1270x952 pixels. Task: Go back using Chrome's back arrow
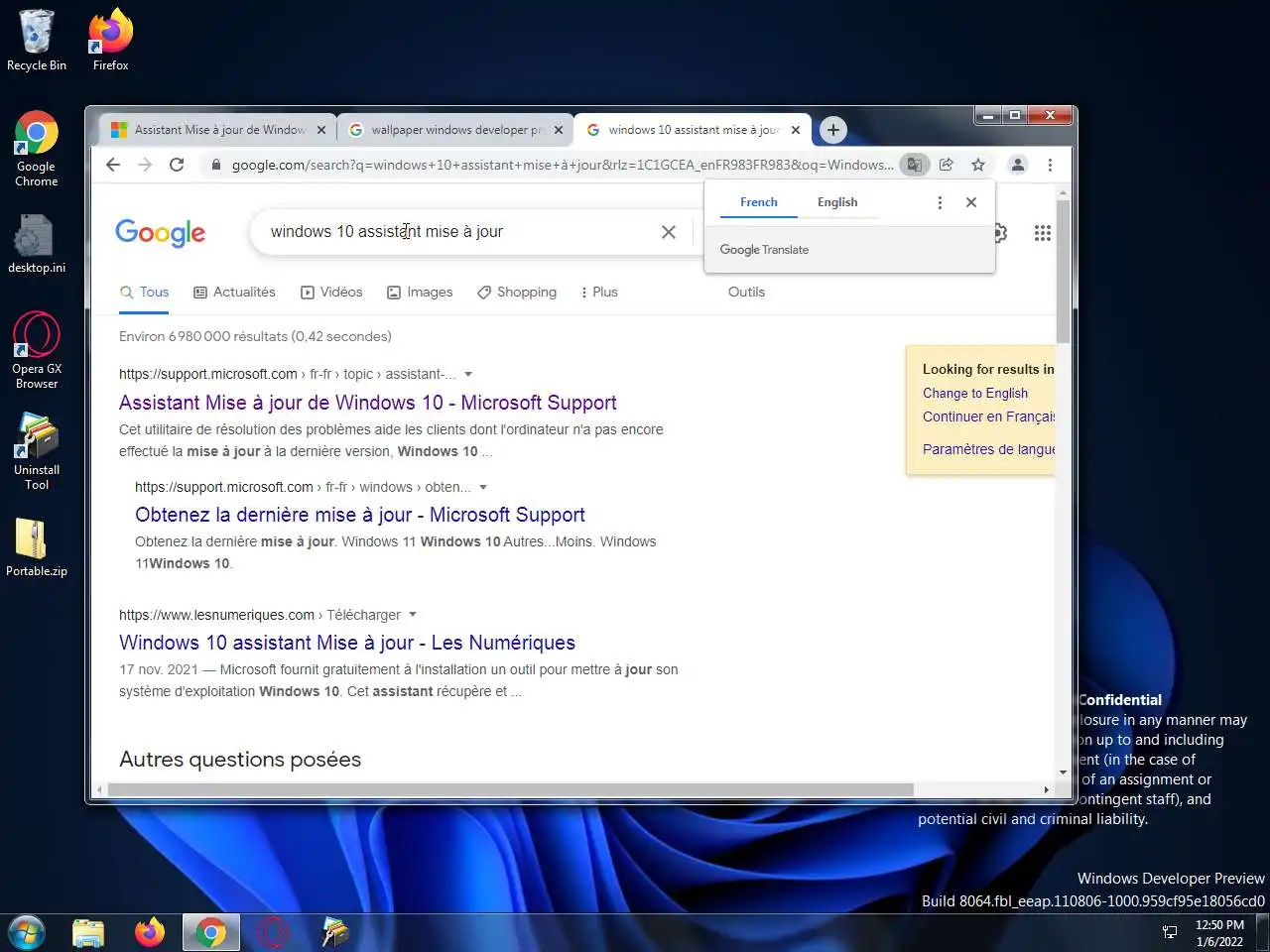113,165
